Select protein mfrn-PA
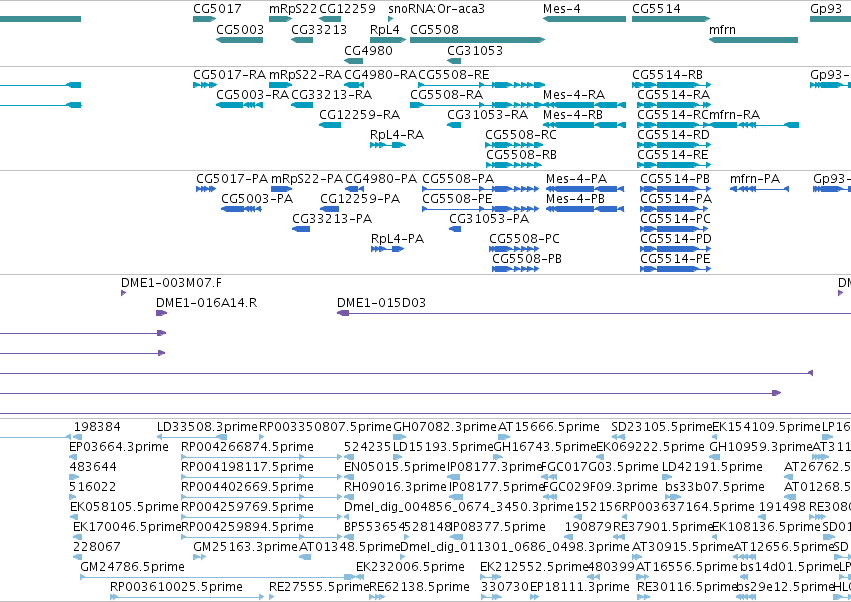Viewport: 851px width, 602px height. pos(759,189)
